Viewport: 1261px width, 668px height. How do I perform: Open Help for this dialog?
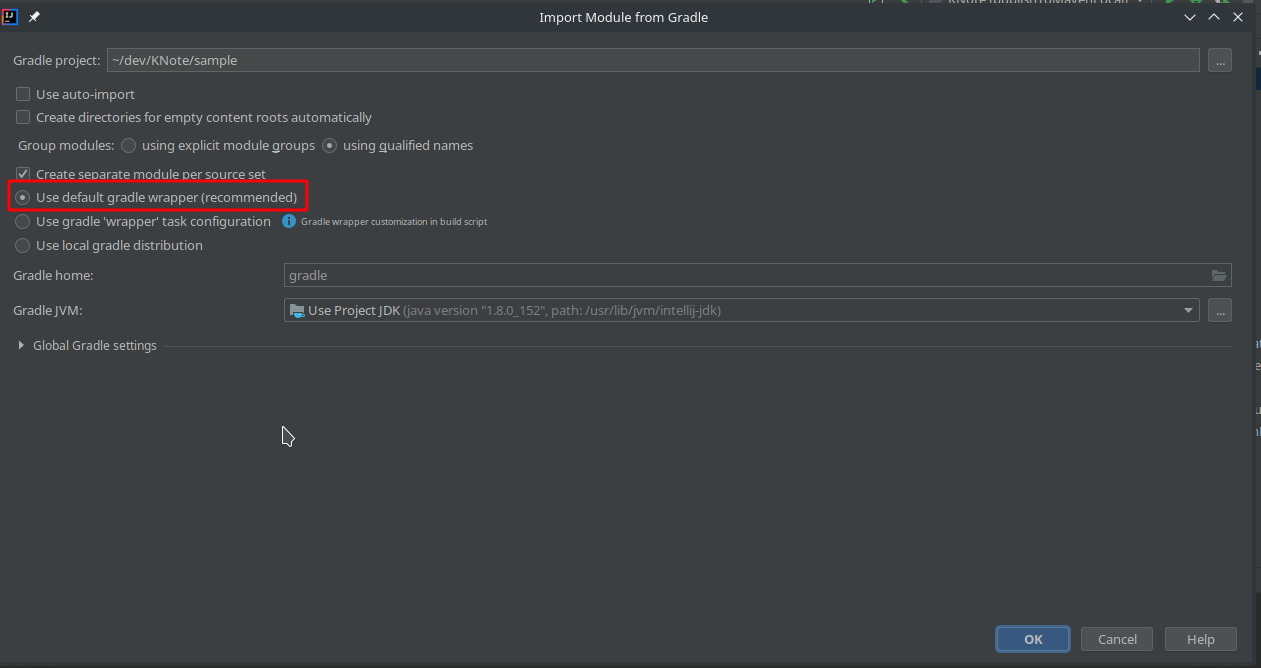tap(1201, 639)
